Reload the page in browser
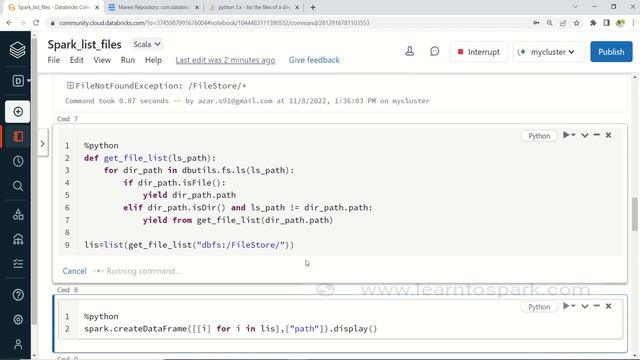 (x=36, y=23)
